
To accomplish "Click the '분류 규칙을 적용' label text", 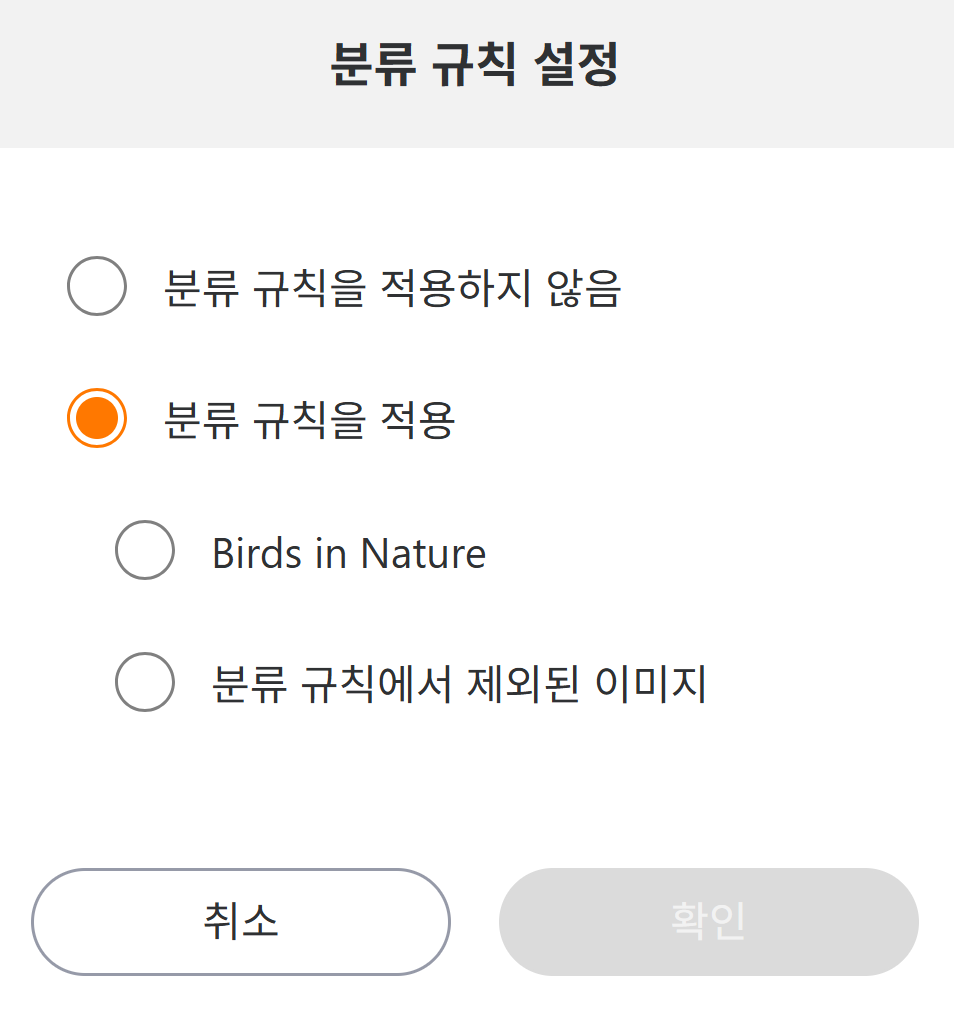I will [309, 420].
